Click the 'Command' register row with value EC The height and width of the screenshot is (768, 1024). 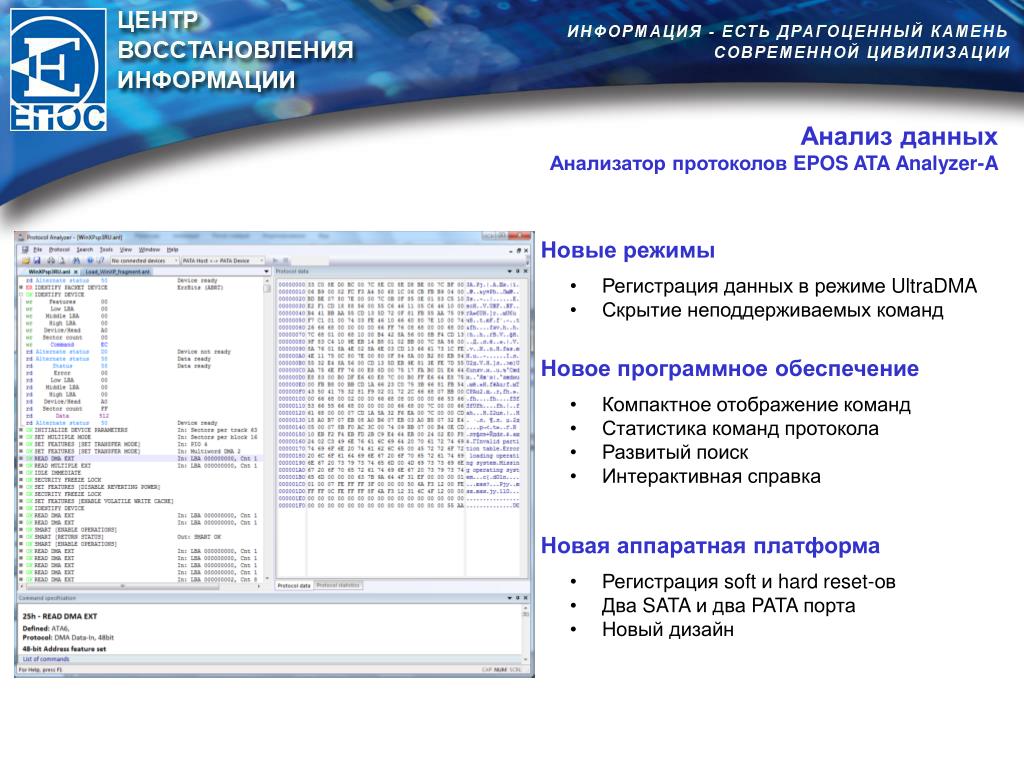click(x=67, y=345)
